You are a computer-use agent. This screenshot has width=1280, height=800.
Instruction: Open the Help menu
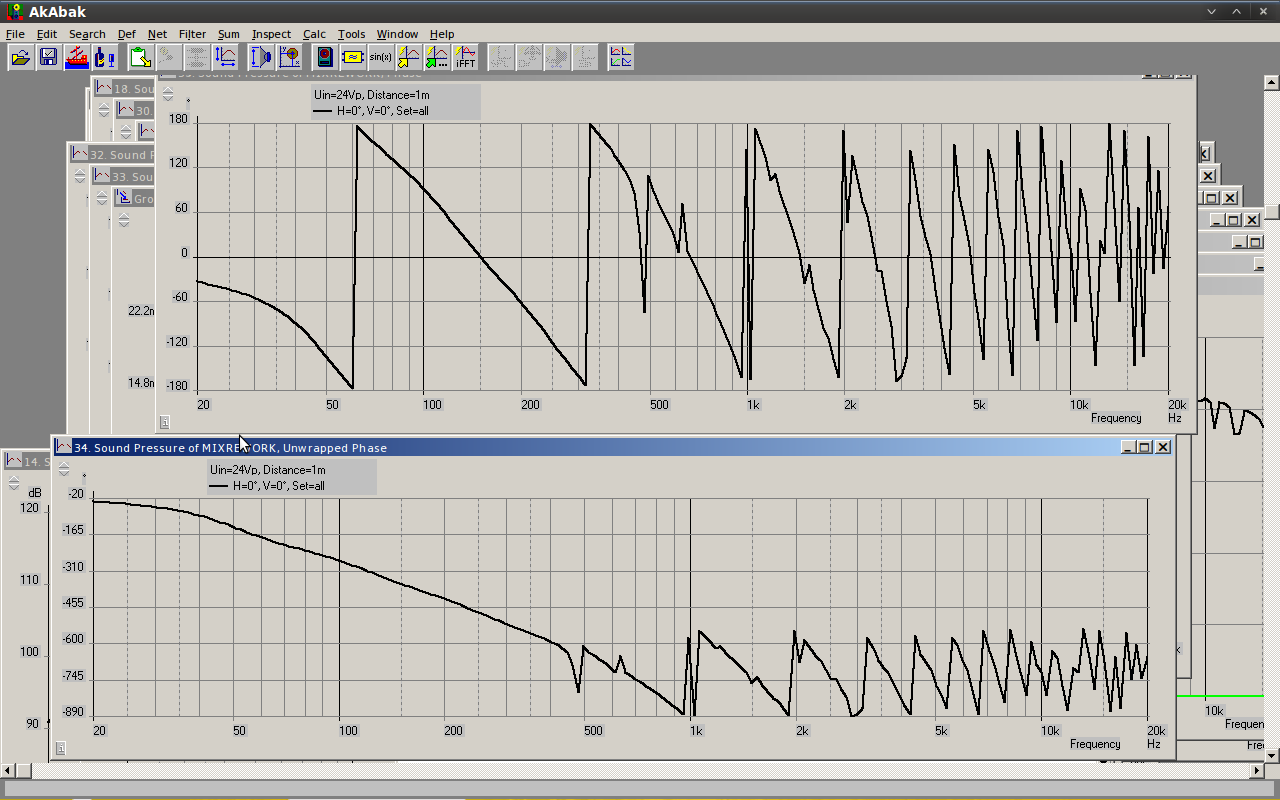[441, 34]
